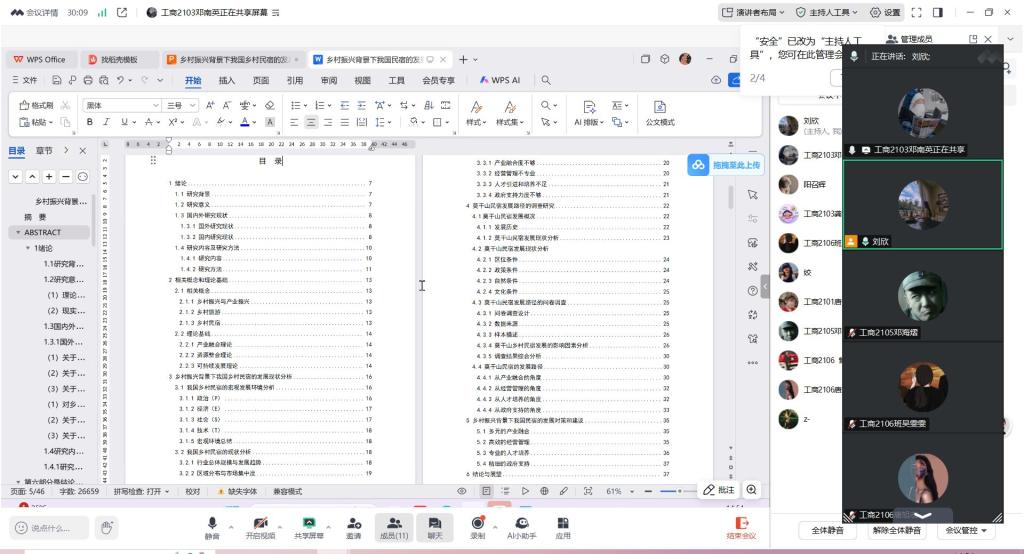Click the 说点什么 chat input field

50,528
